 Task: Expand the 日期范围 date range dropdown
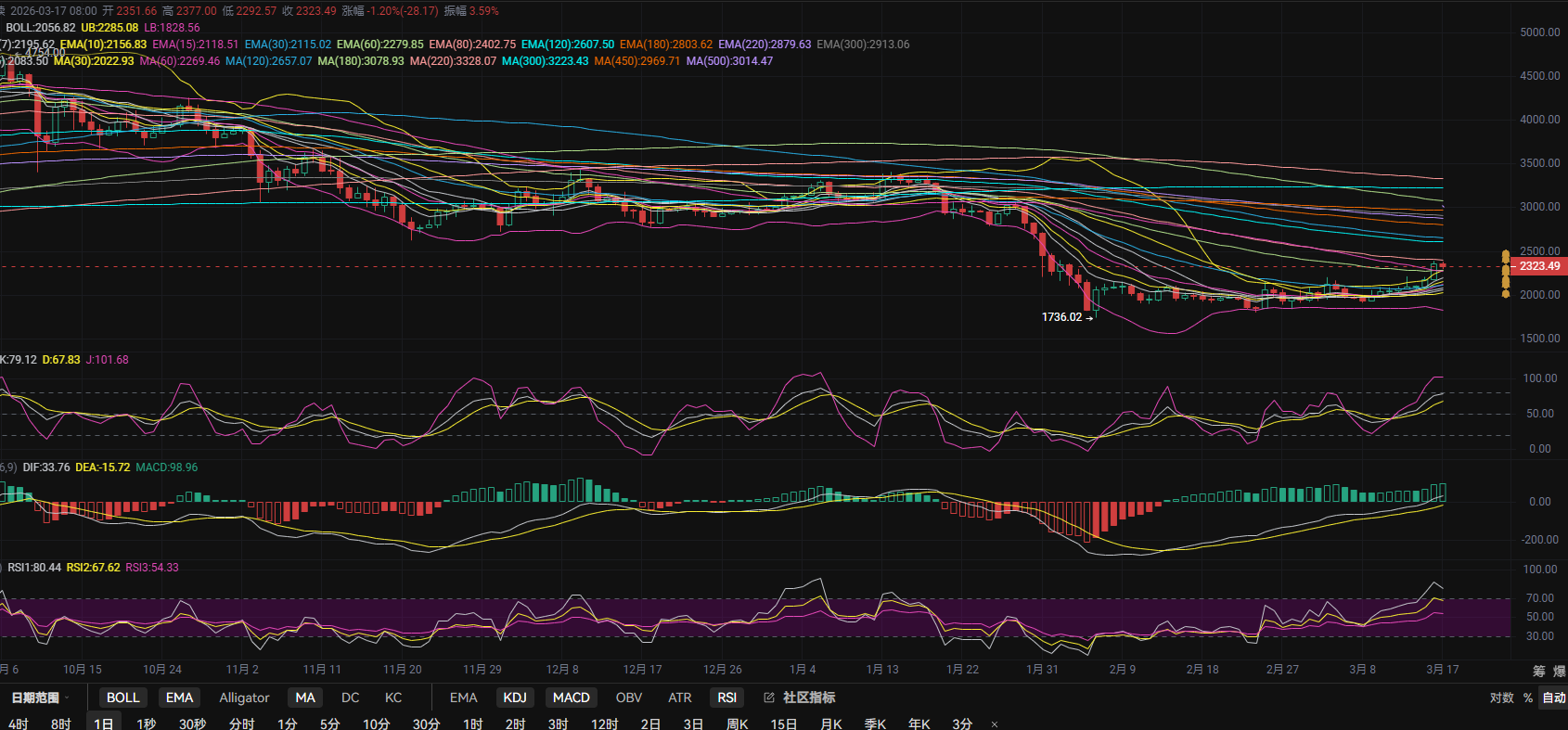point(40,698)
